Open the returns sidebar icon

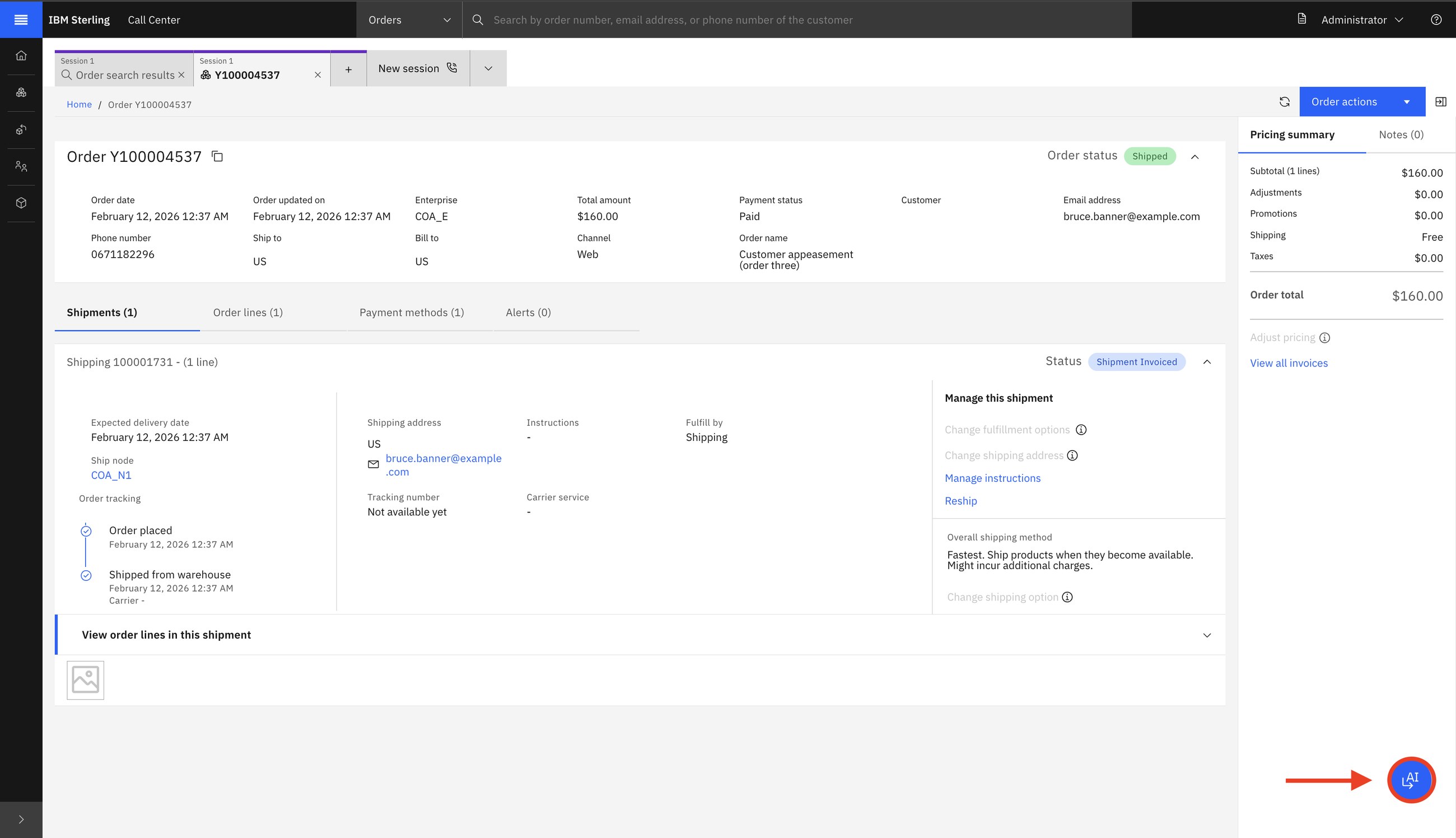tap(21, 129)
